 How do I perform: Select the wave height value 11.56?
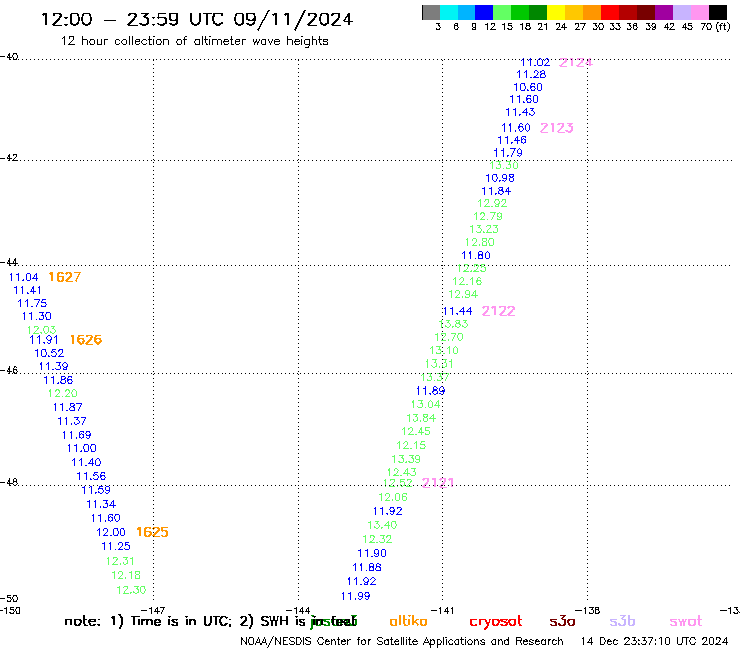92,476
